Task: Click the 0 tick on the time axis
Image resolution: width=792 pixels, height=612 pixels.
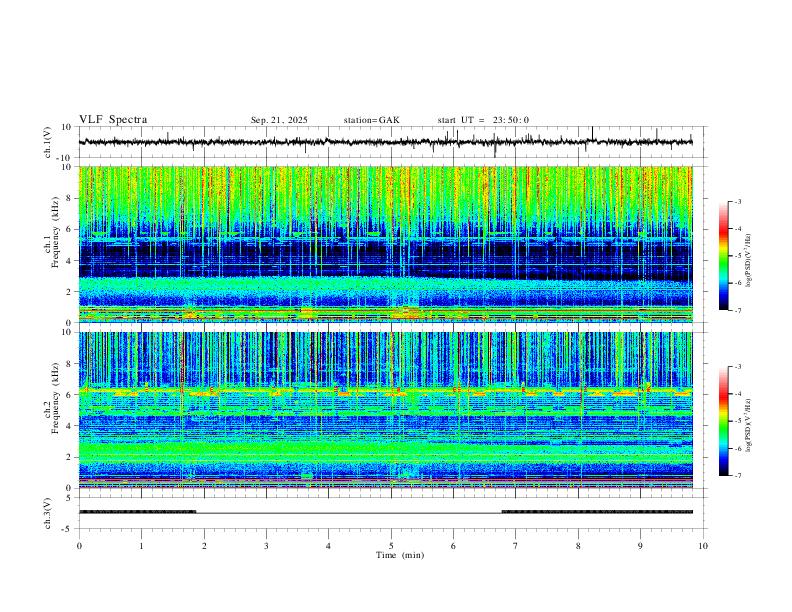Action: point(79,545)
